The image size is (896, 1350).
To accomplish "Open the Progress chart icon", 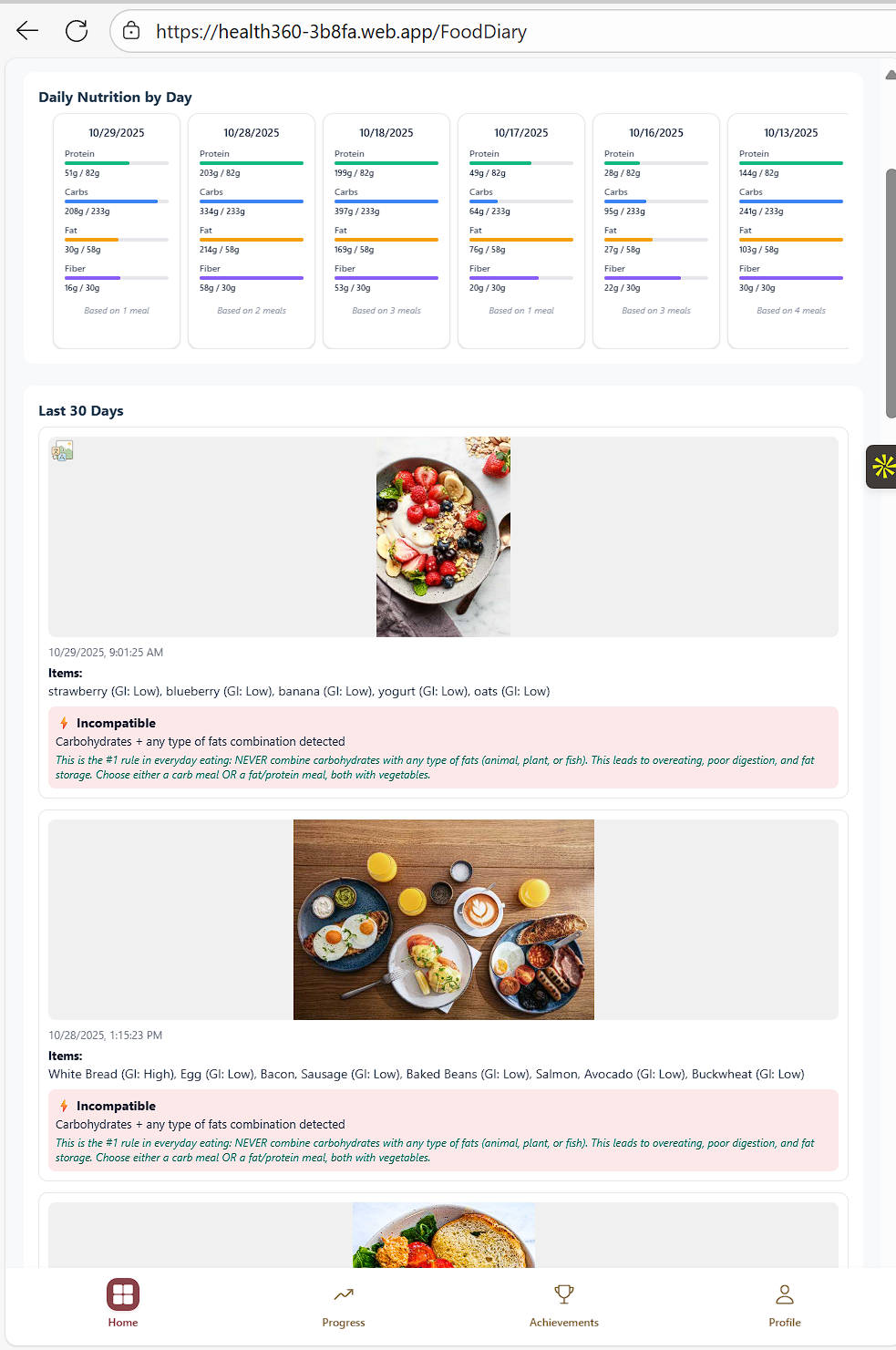I will coord(344,1294).
